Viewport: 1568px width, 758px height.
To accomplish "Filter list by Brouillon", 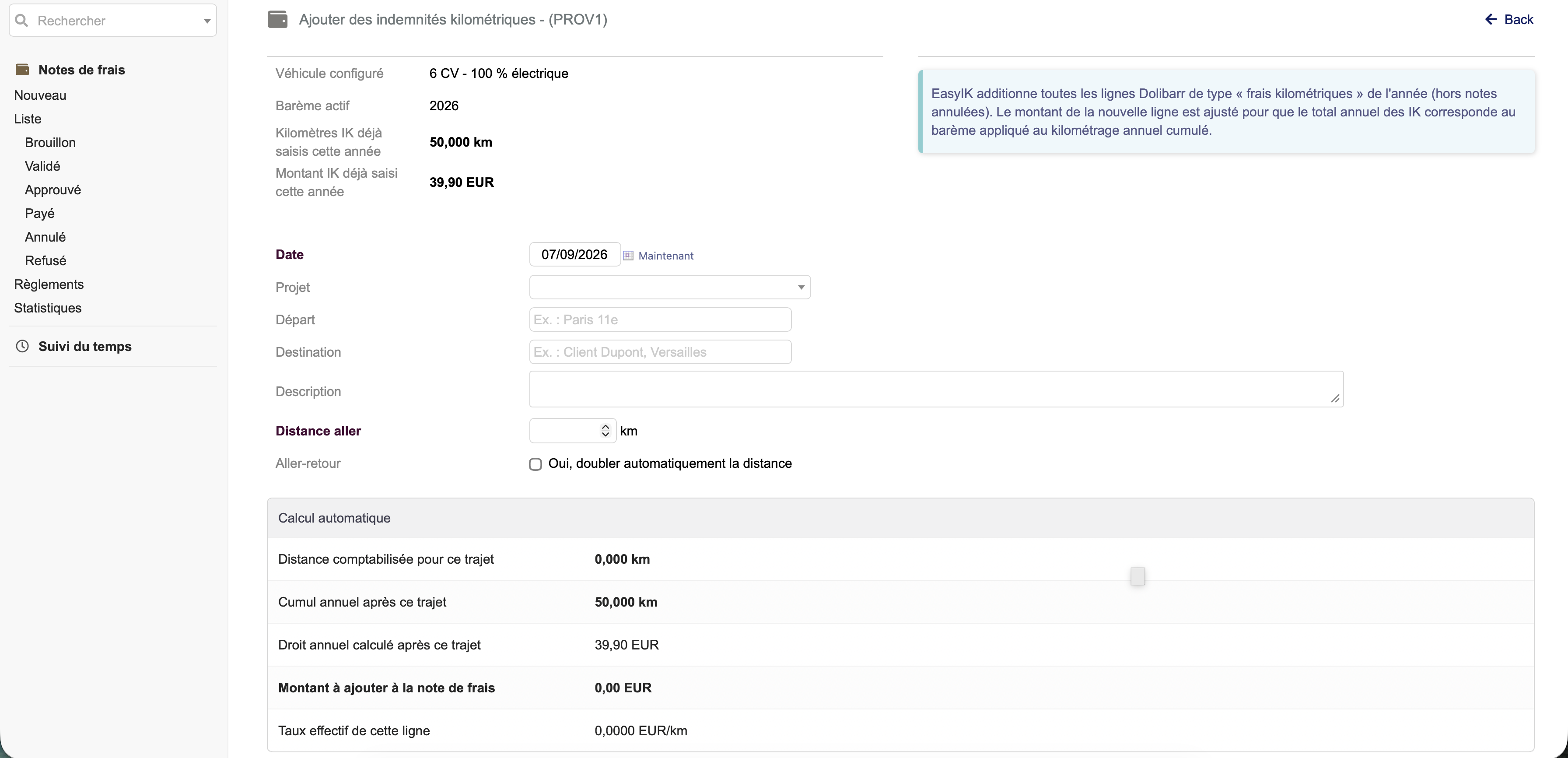I will pyautogui.click(x=50, y=143).
